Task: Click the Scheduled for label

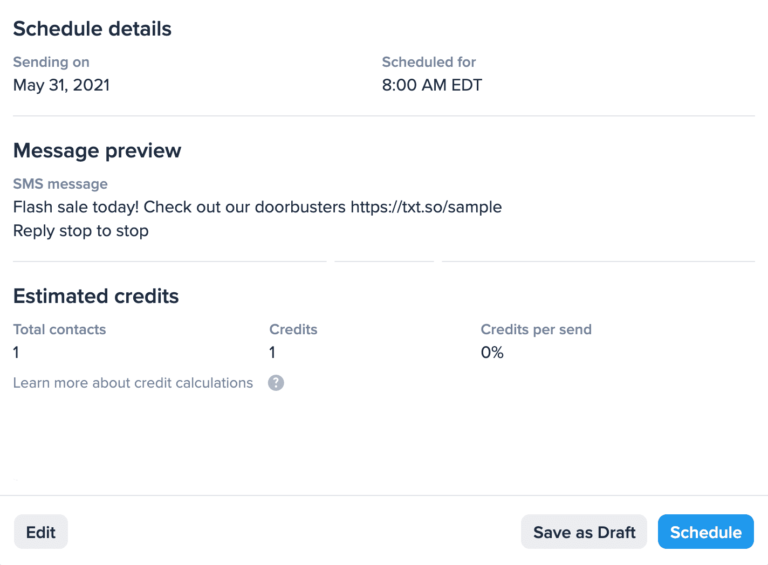Action: [x=429, y=62]
